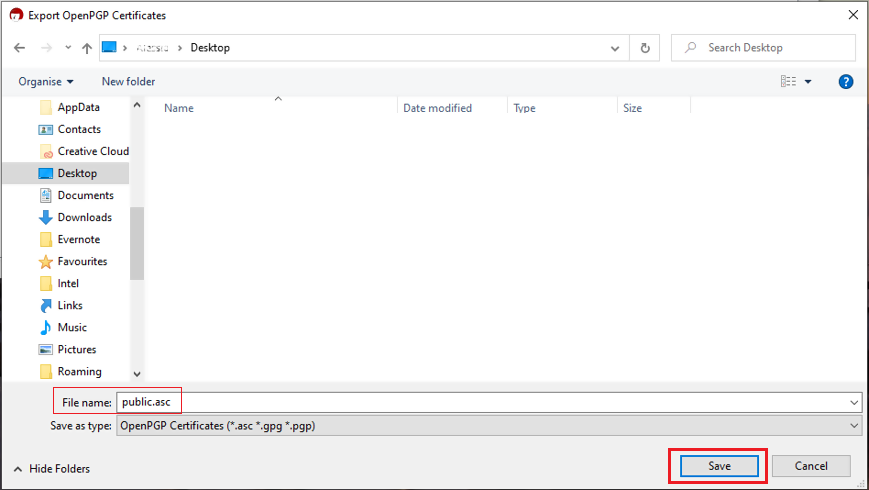The image size is (869, 490).
Task: Change the view layout icon
Action: pyautogui.click(x=789, y=81)
